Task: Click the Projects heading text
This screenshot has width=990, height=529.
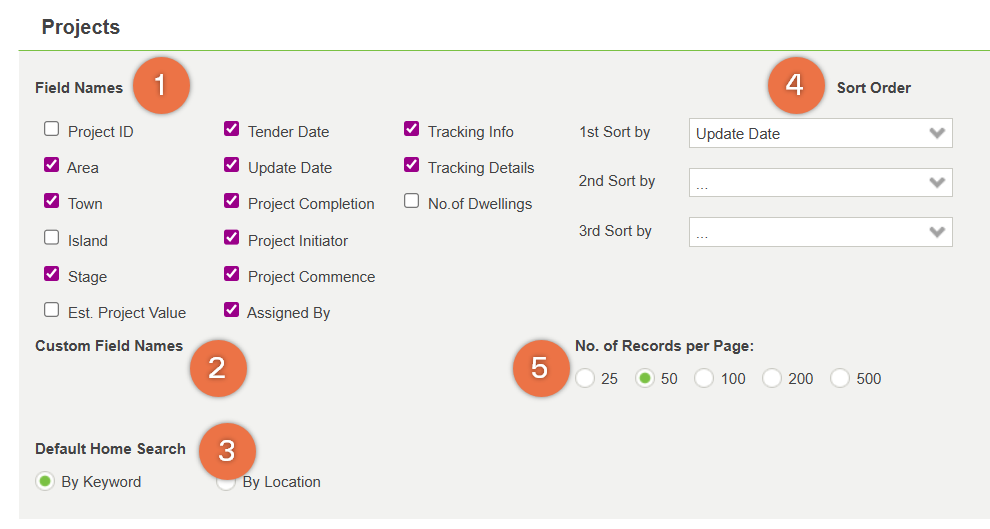Action: tap(81, 27)
